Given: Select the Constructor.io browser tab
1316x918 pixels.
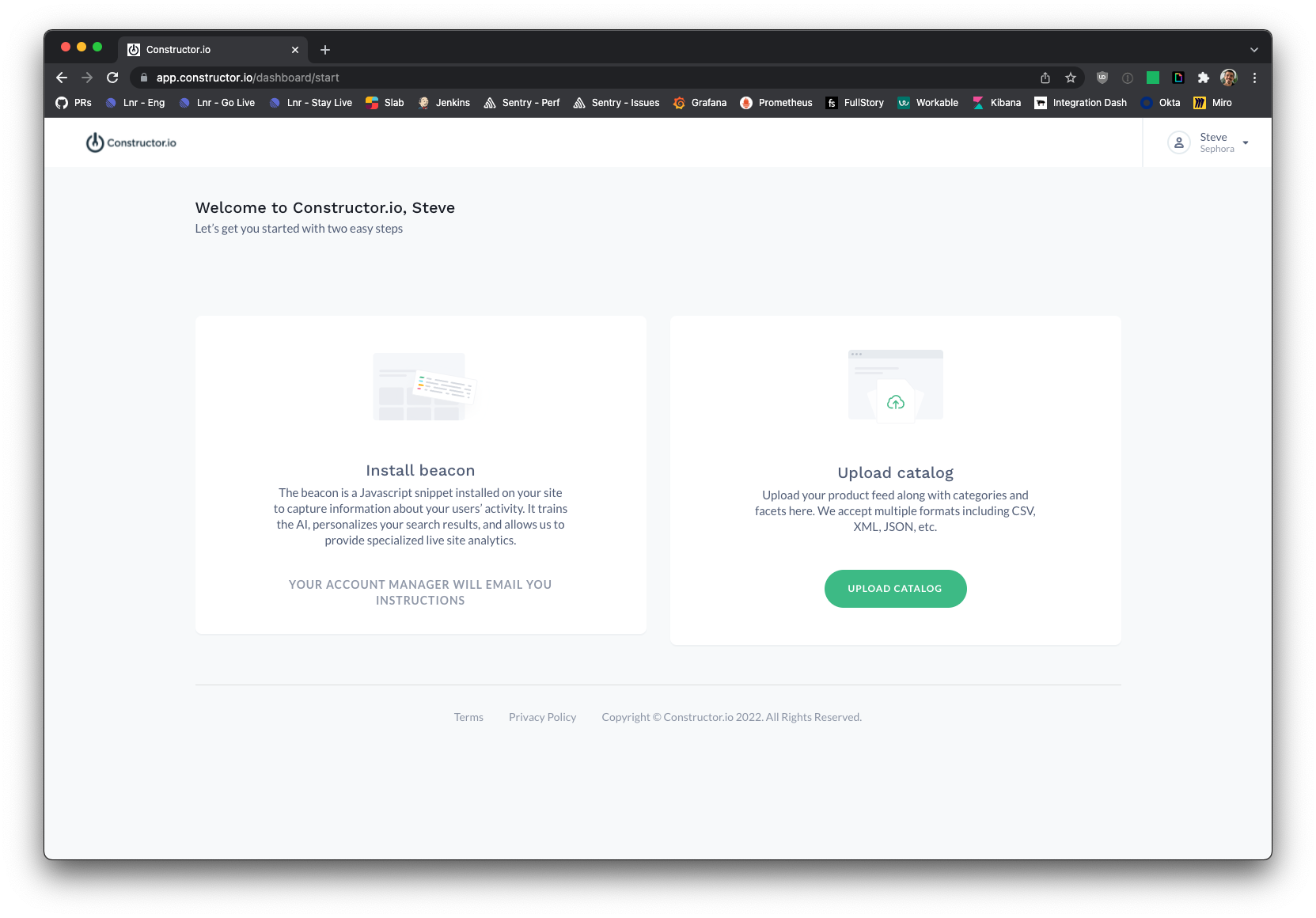Looking at the screenshot, I should 213,50.
